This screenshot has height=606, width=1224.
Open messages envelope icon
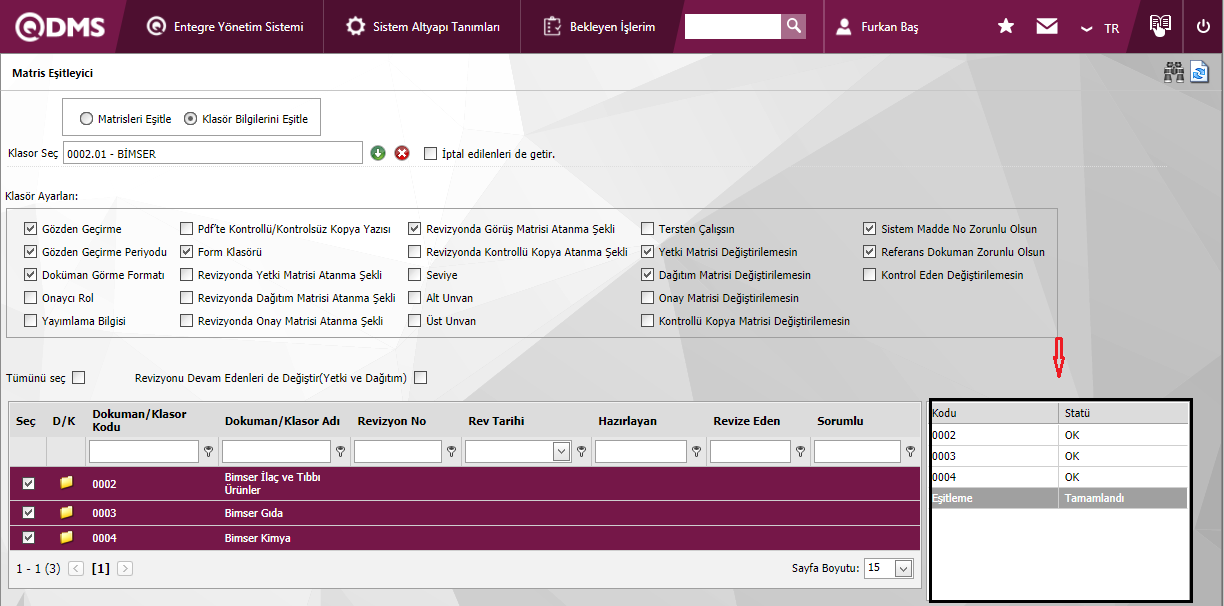click(1047, 27)
